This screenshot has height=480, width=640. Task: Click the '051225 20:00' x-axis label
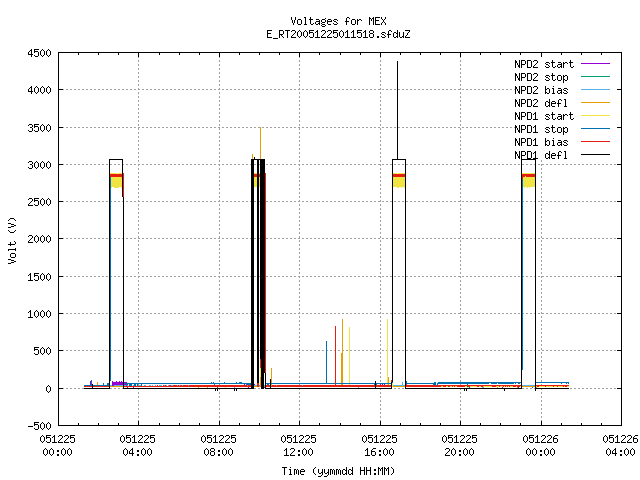(460, 446)
